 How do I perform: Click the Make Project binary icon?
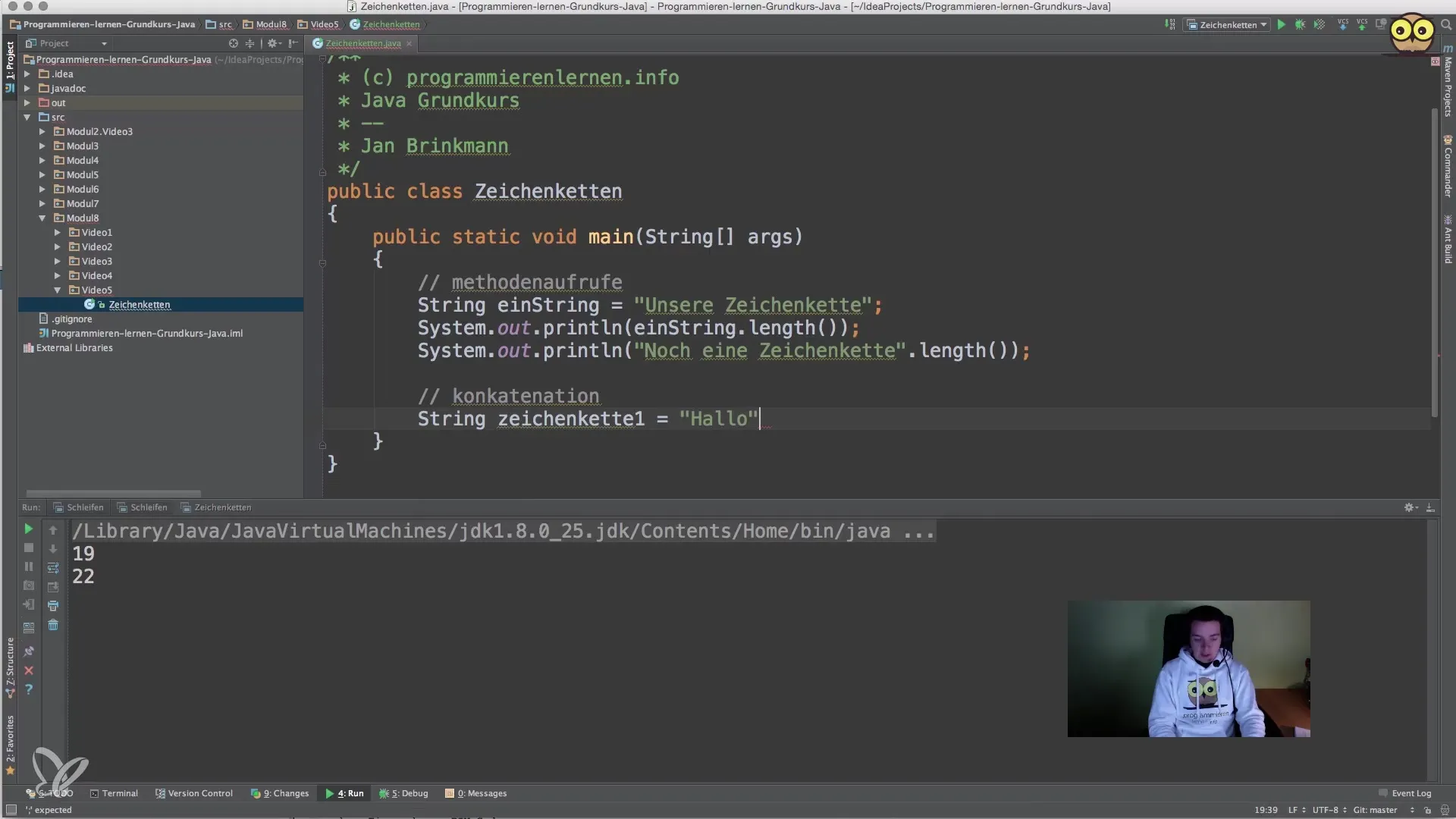pos(1169,24)
